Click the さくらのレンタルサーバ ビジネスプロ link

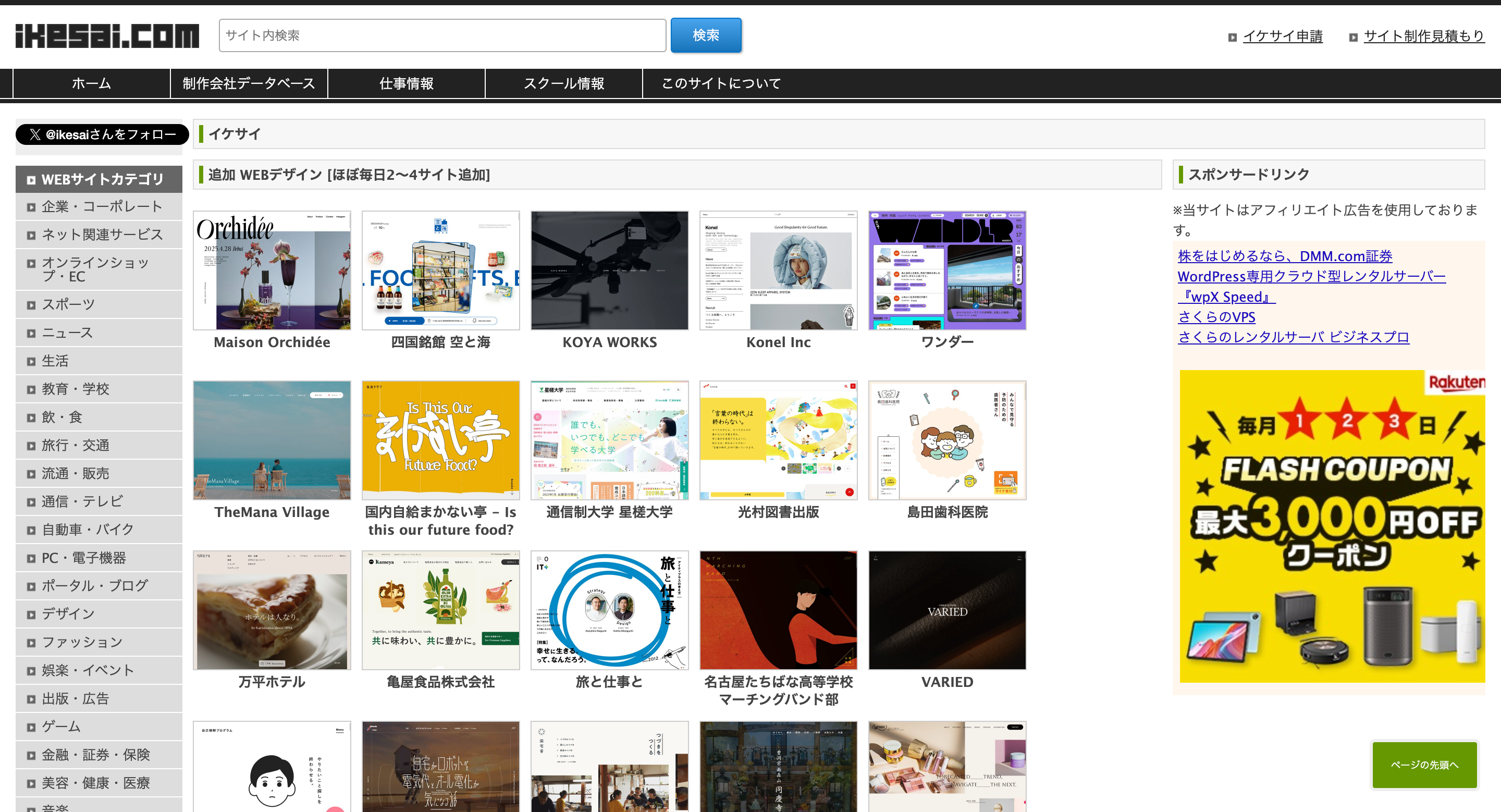tap(1294, 337)
